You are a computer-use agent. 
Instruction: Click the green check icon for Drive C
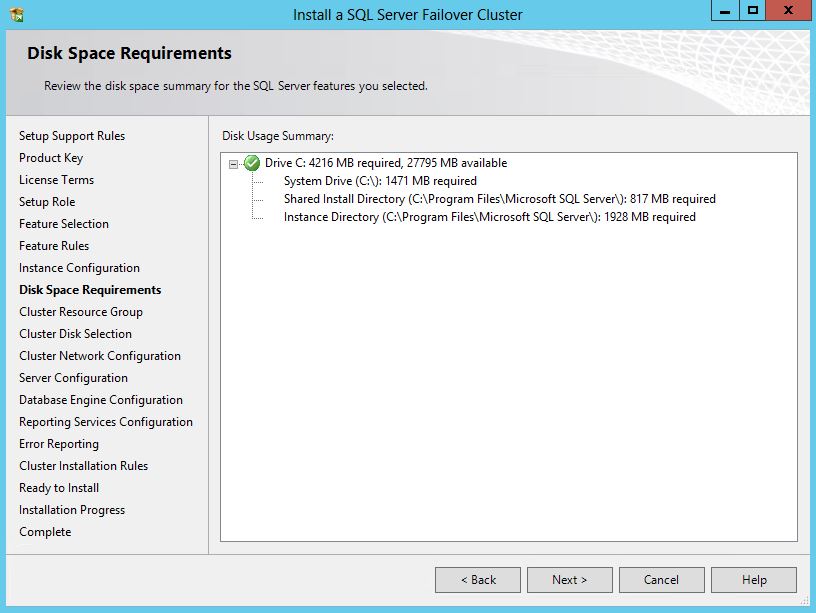tap(252, 163)
